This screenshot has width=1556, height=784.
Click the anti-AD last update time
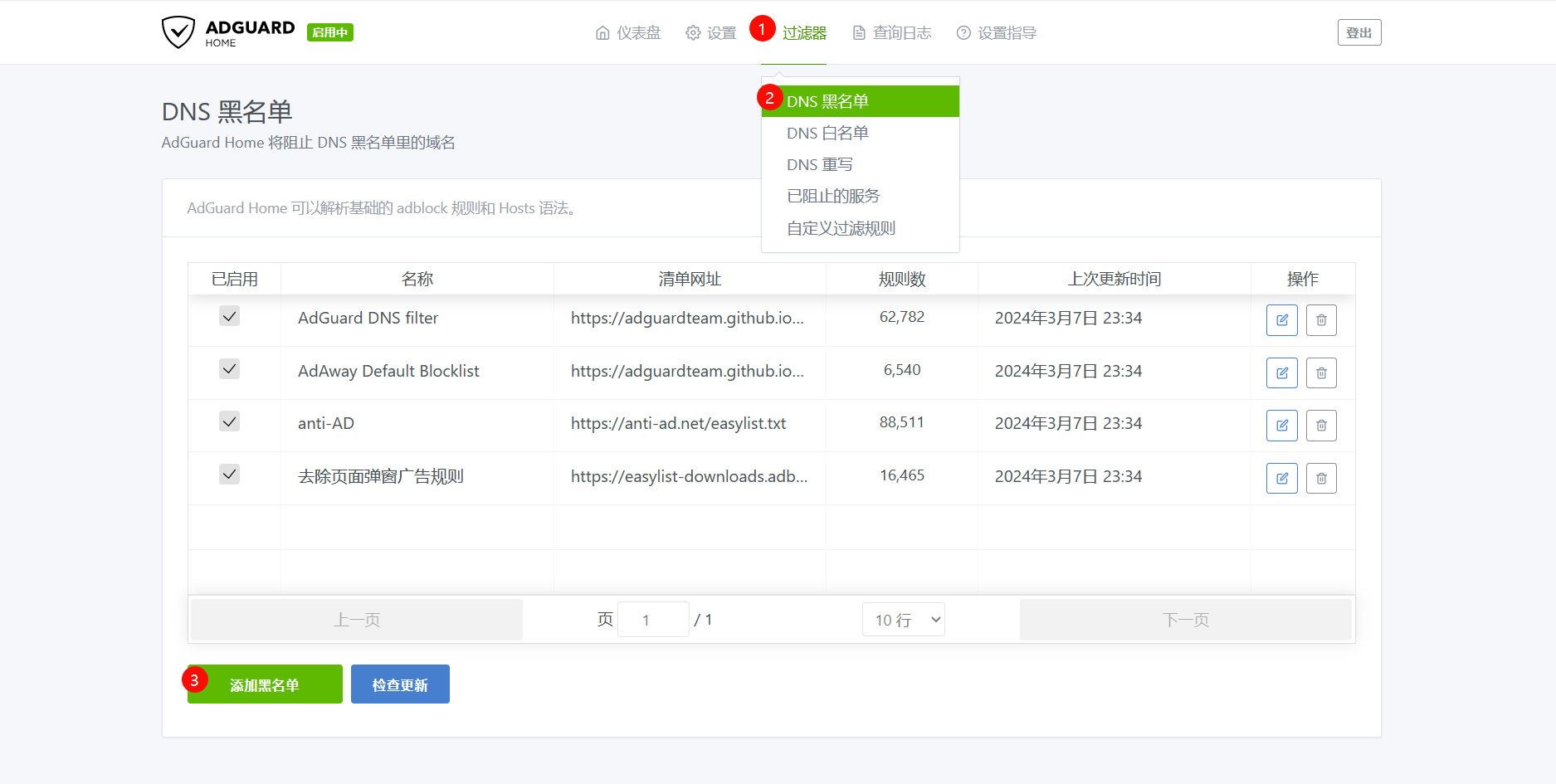(1069, 423)
